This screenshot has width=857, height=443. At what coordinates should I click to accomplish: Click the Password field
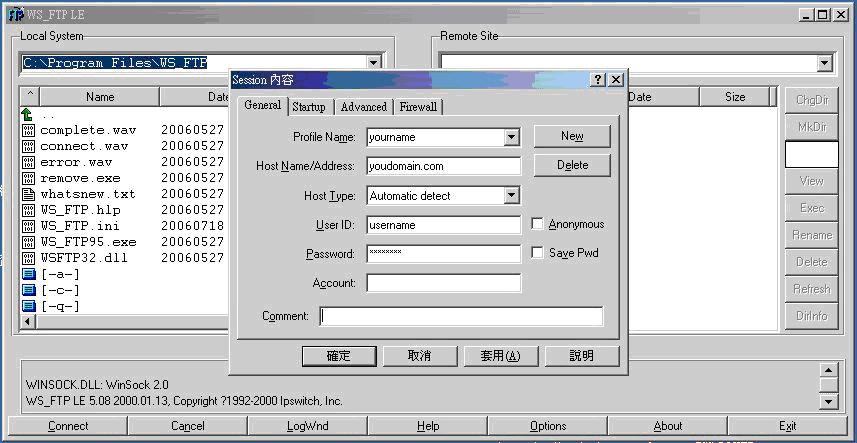click(444, 253)
